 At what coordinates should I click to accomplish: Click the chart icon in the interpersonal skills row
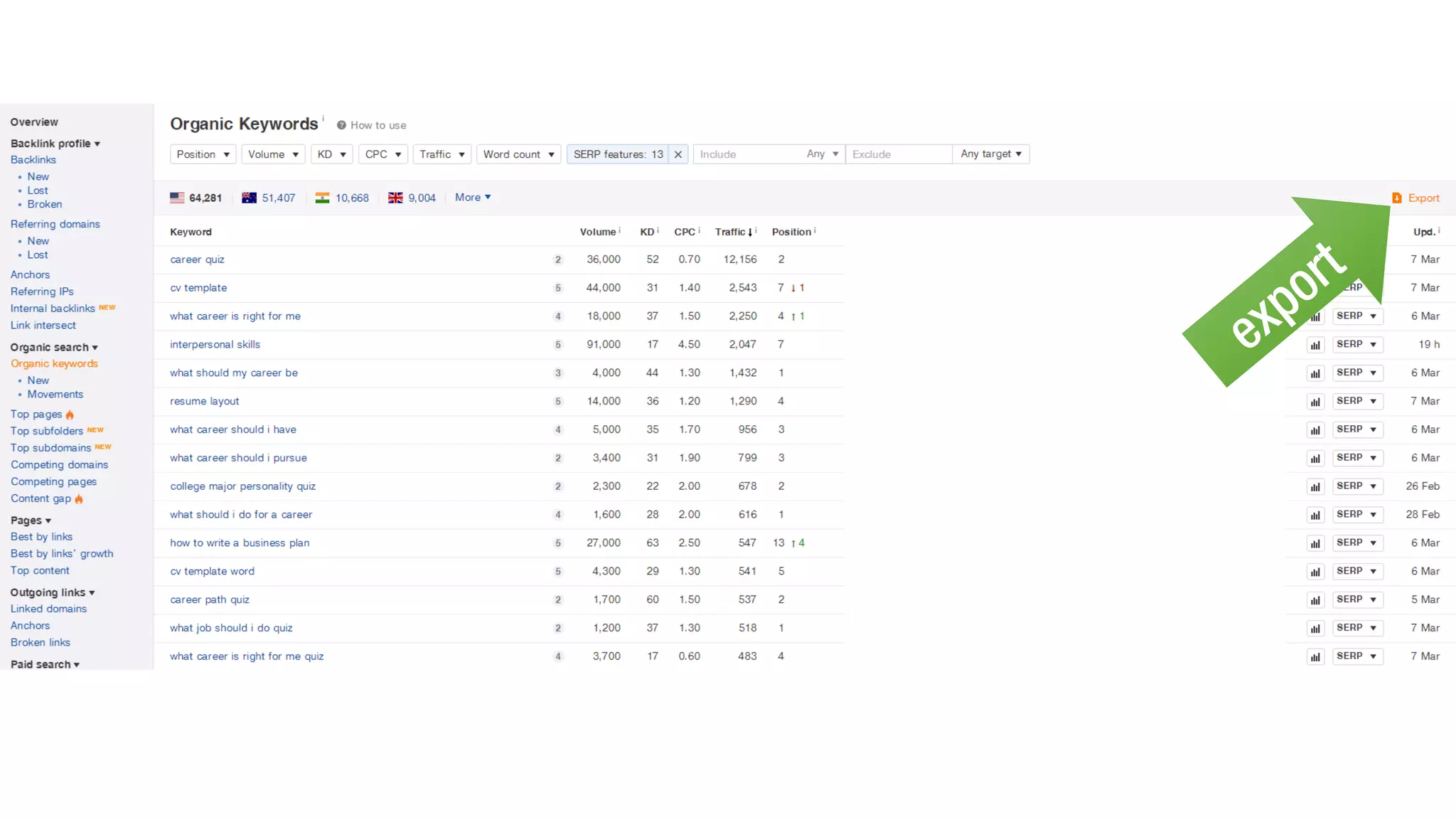[1315, 345]
